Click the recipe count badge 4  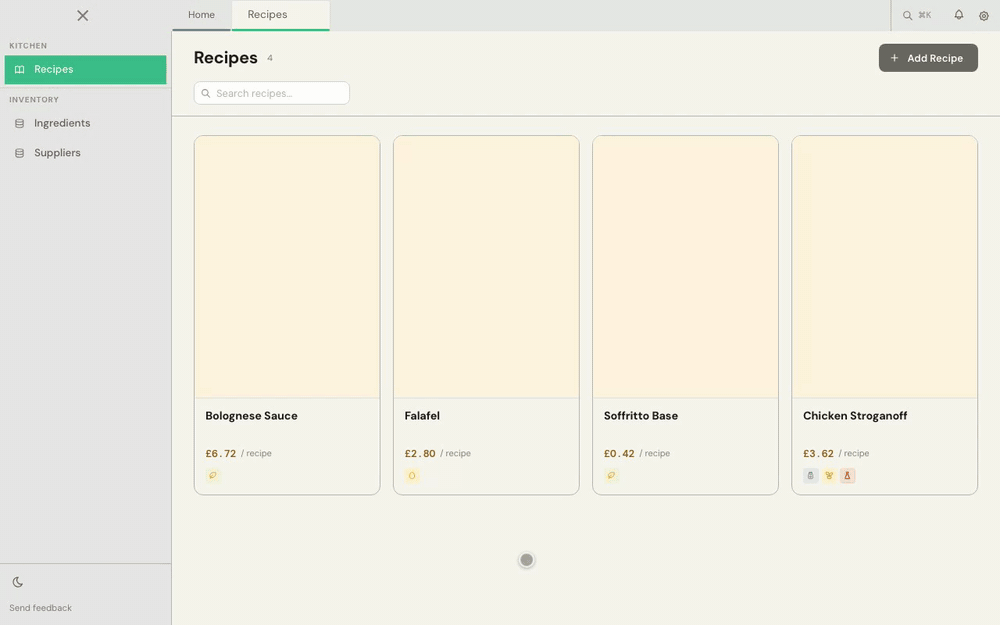(x=270, y=58)
